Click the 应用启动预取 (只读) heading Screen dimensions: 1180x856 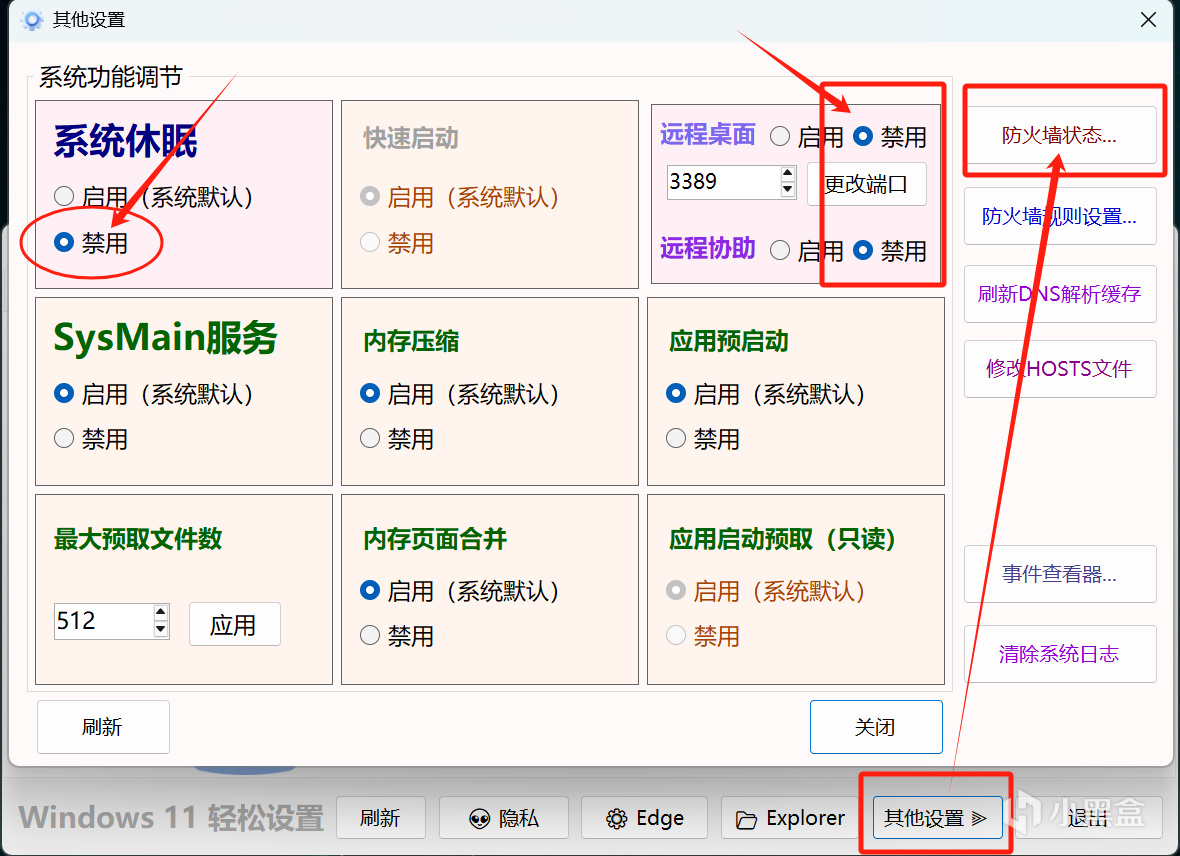click(783, 539)
